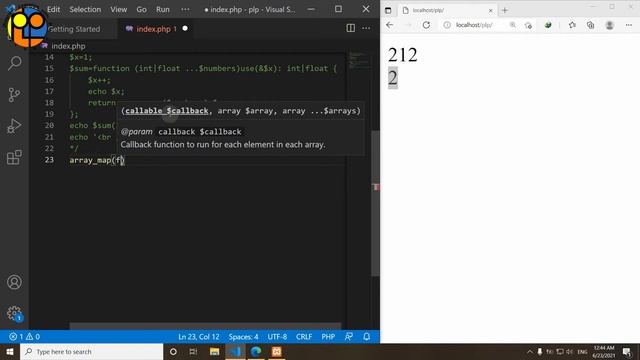Screen dimensions: 640x360
Task: Open Microsoft Edge from taskbar
Action: [x=256, y=351]
